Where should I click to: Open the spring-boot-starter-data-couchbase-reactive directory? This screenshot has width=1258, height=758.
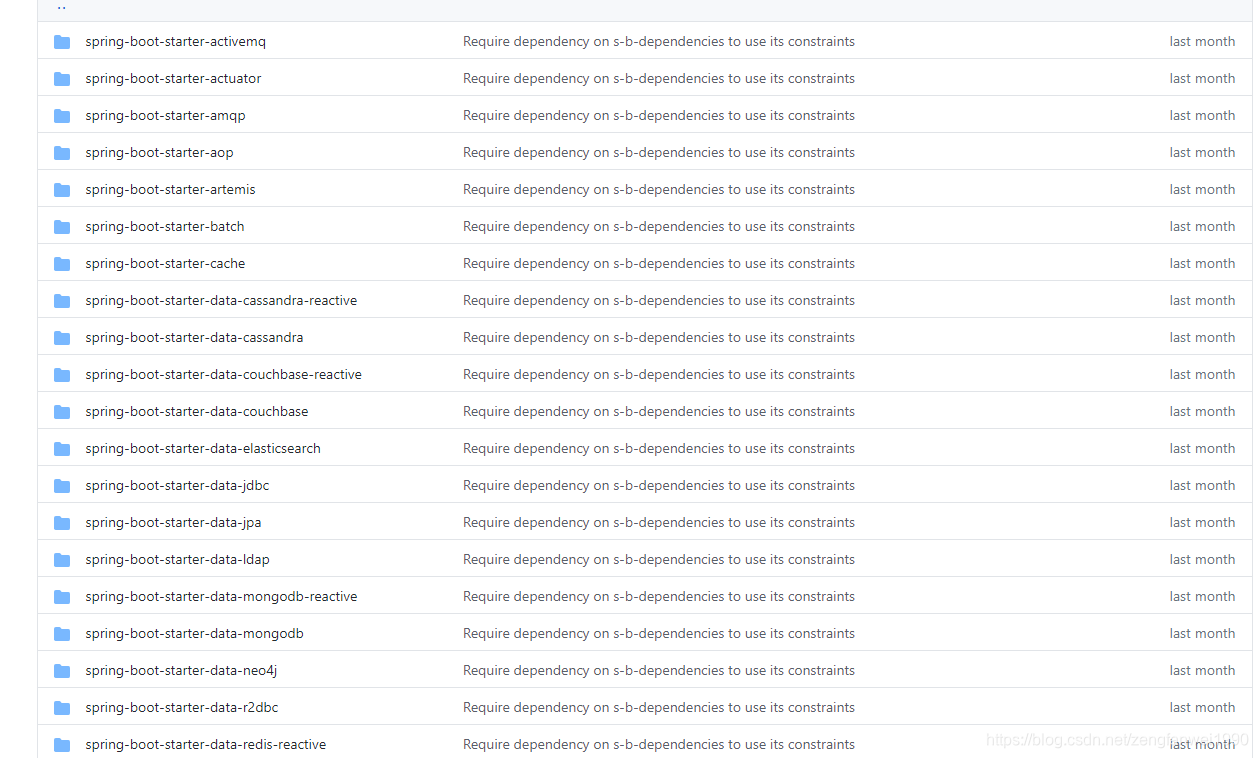tap(224, 375)
